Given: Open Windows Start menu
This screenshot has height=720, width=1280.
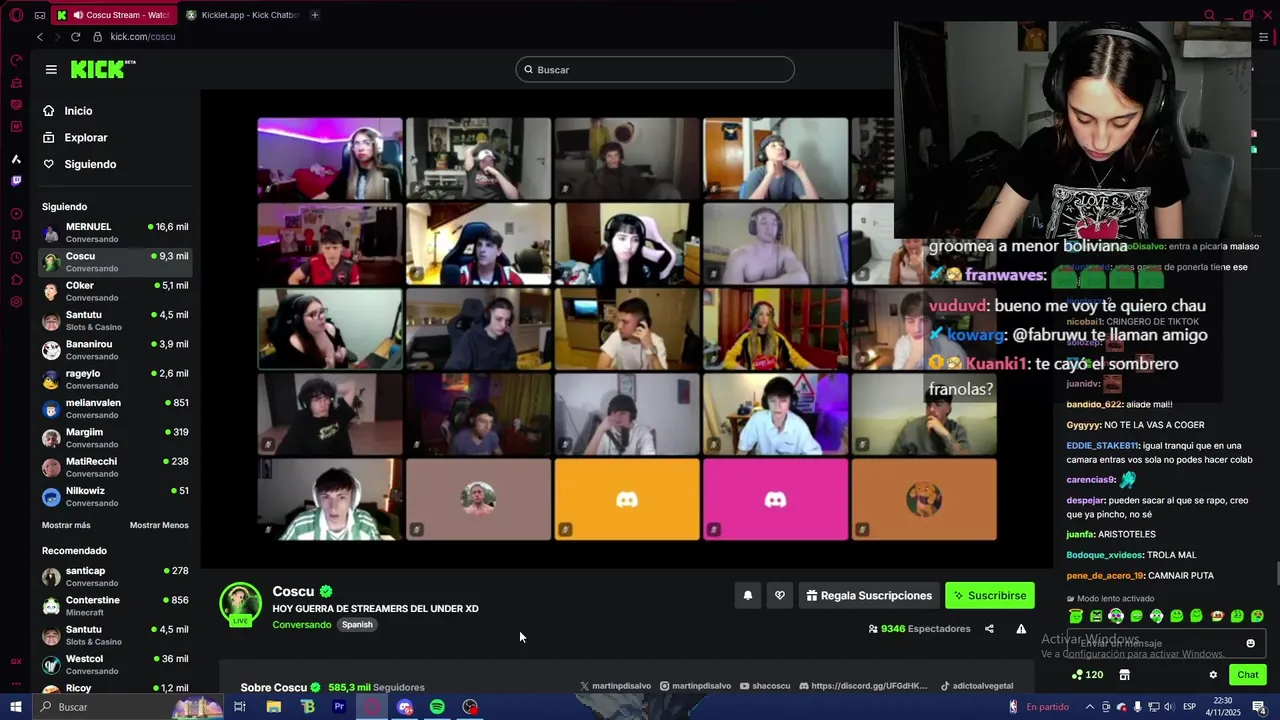Looking at the screenshot, I should point(16,707).
